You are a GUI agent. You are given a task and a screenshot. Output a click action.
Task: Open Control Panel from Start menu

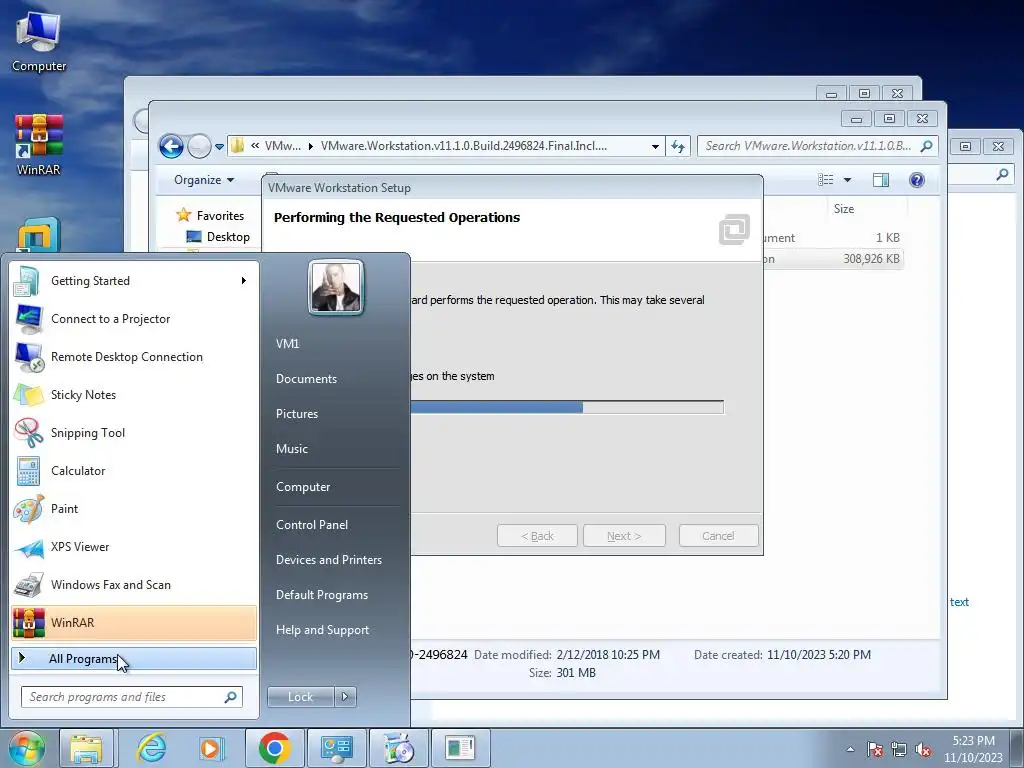[312, 524]
